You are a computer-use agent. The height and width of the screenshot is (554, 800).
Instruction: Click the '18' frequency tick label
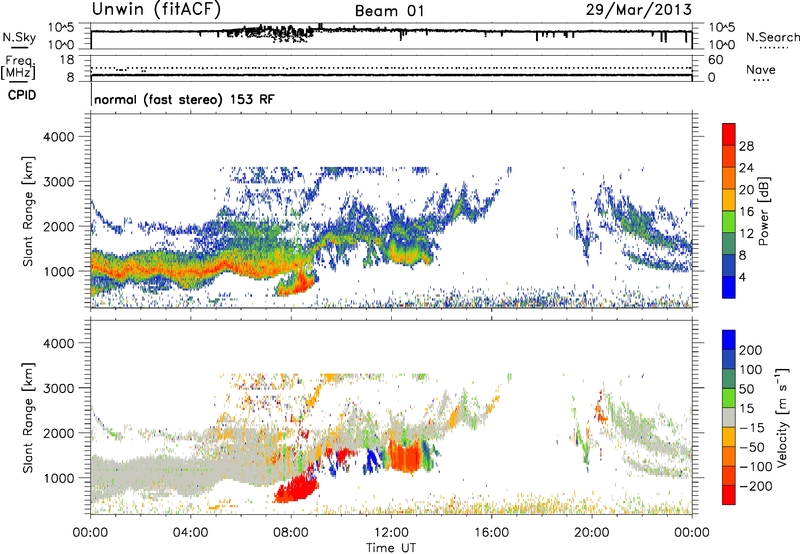(67, 60)
